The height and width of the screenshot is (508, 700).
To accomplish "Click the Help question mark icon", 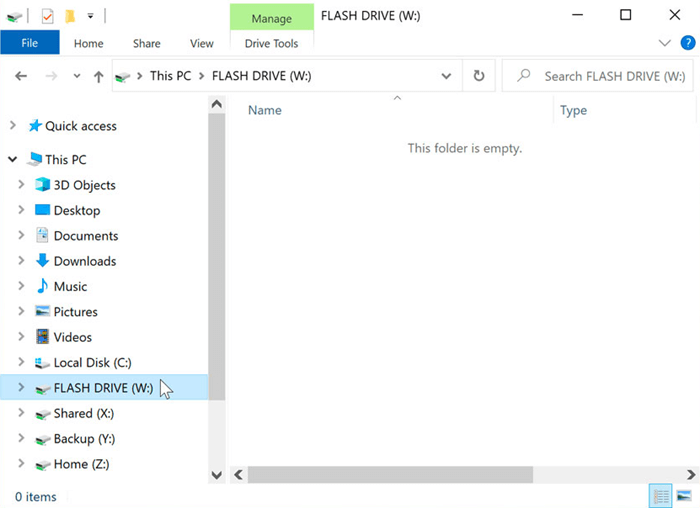I will point(687,43).
